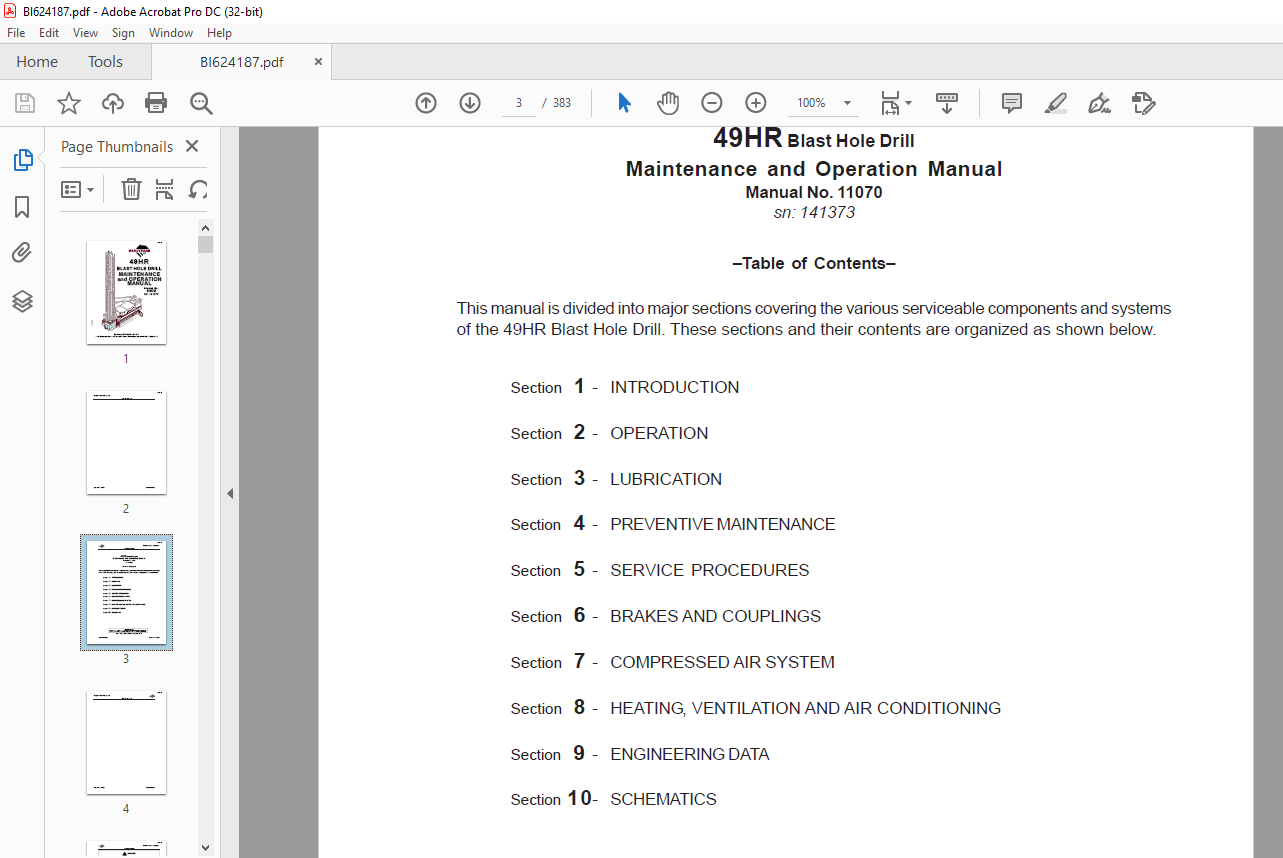Image resolution: width=1283 pixels, height=858 pixels.
Task: Open the find text magnifier icon
Action: [x=201, y=103]
